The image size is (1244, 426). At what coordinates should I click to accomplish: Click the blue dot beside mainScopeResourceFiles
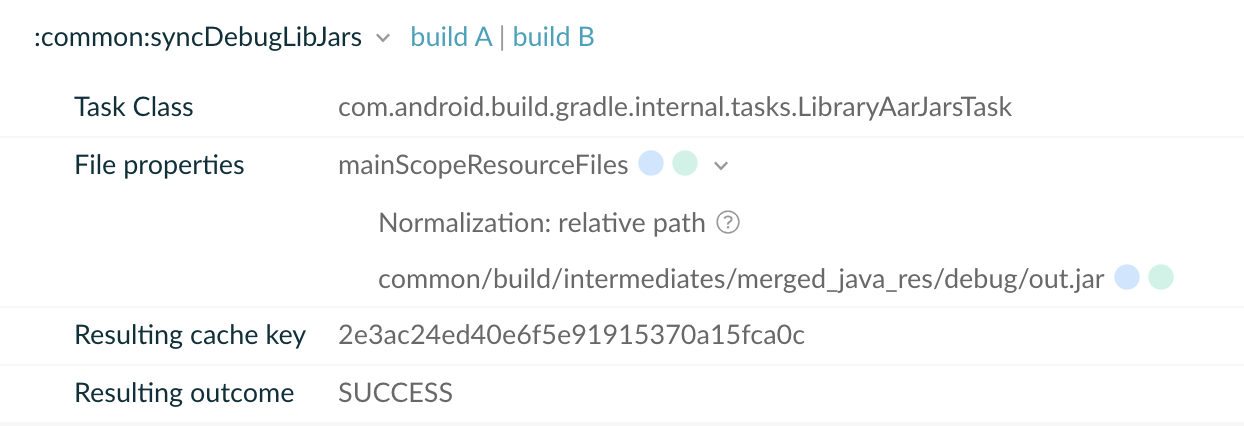pyautogui.click(x=651, y=164)
